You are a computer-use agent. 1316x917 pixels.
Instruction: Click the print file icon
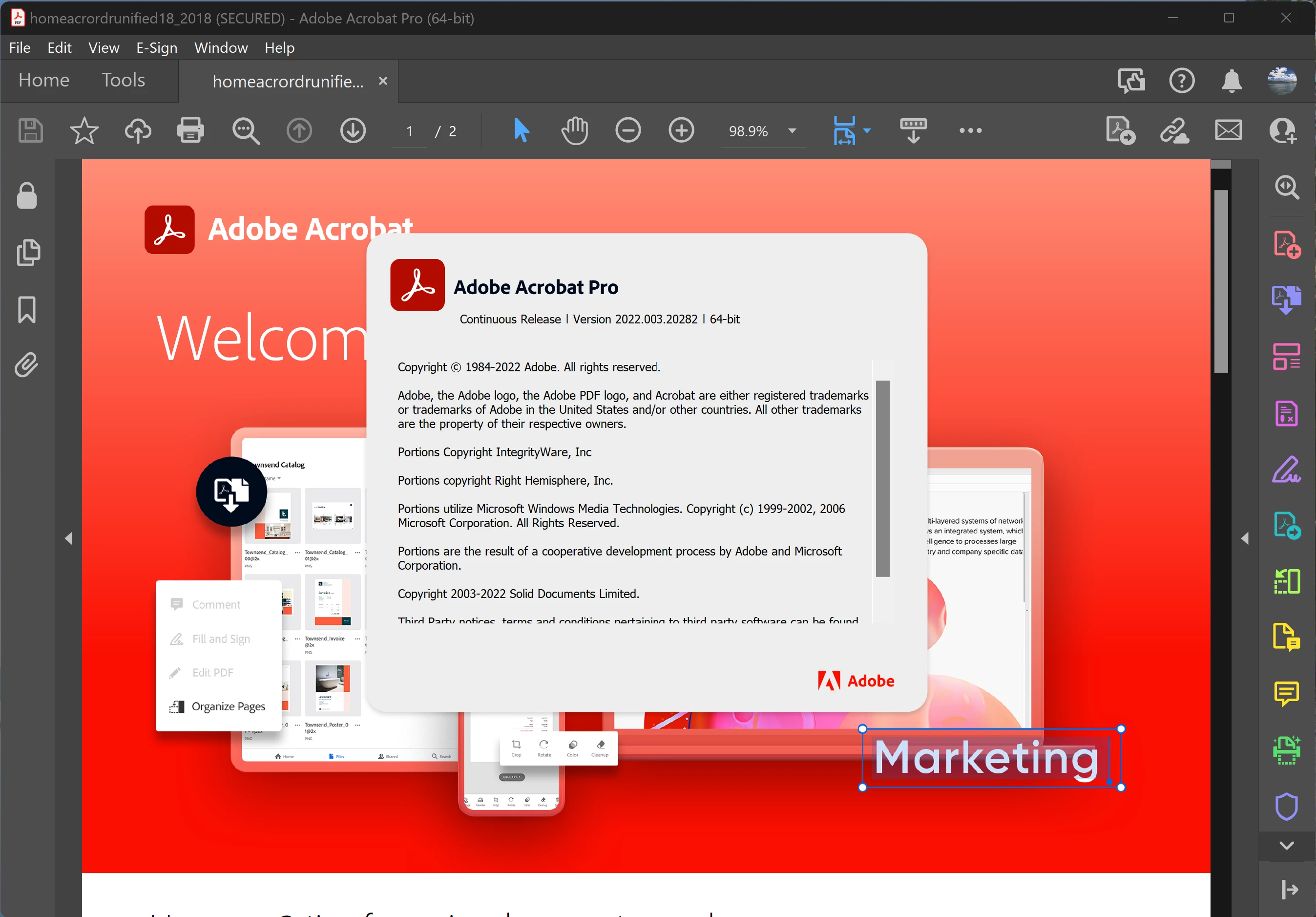190,131
